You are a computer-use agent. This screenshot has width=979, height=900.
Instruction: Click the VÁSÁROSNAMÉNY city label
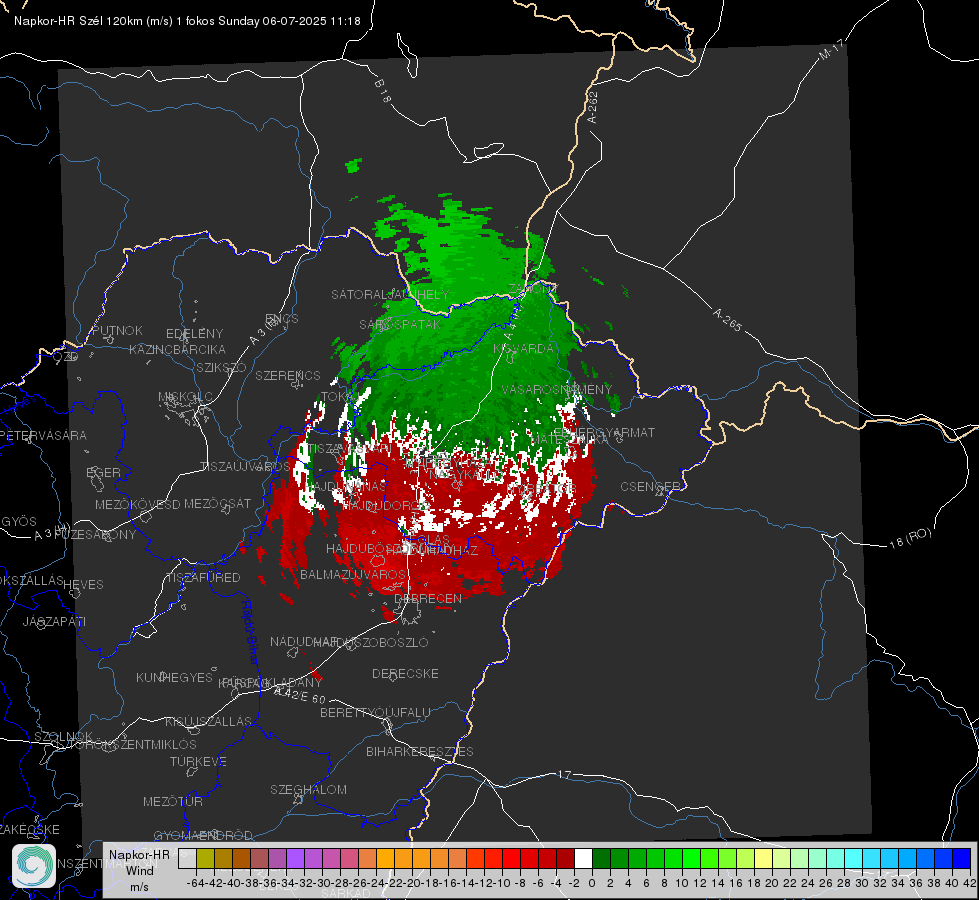pos(557,389)
